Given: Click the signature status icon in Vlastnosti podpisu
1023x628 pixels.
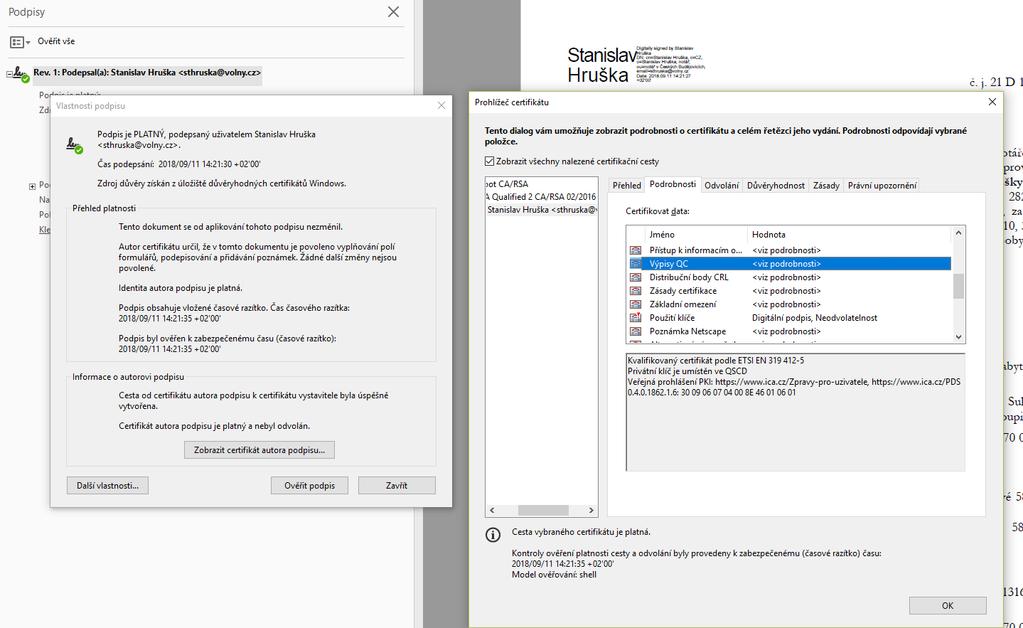Looking at the screenshot, I should 75,145.
